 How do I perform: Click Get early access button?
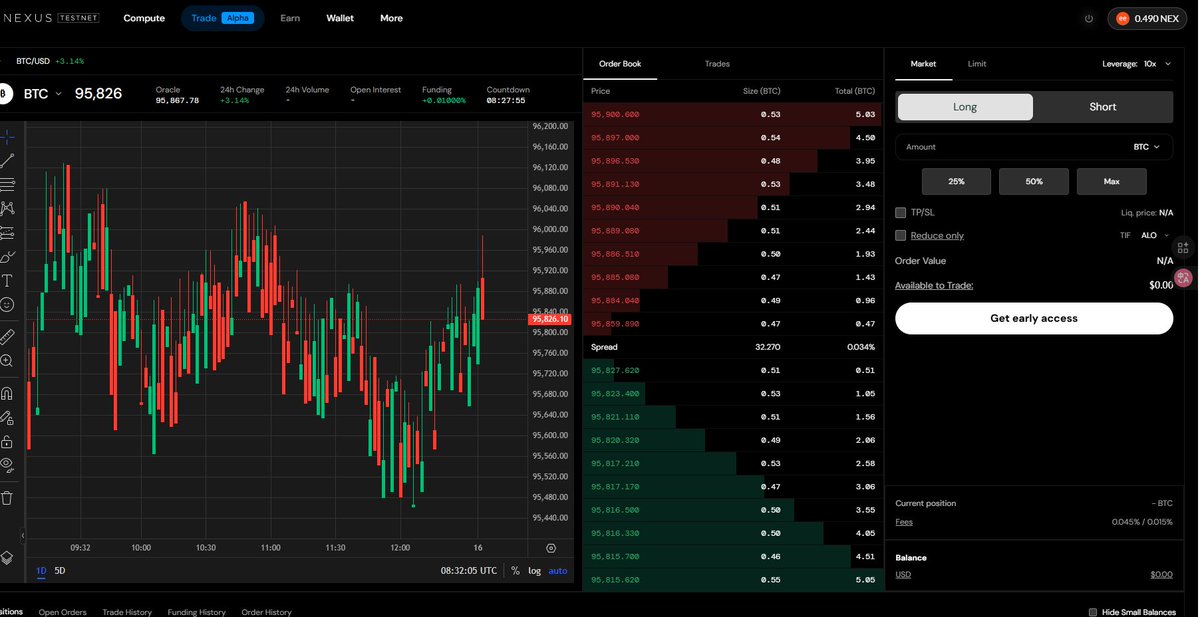point(1034,318)
